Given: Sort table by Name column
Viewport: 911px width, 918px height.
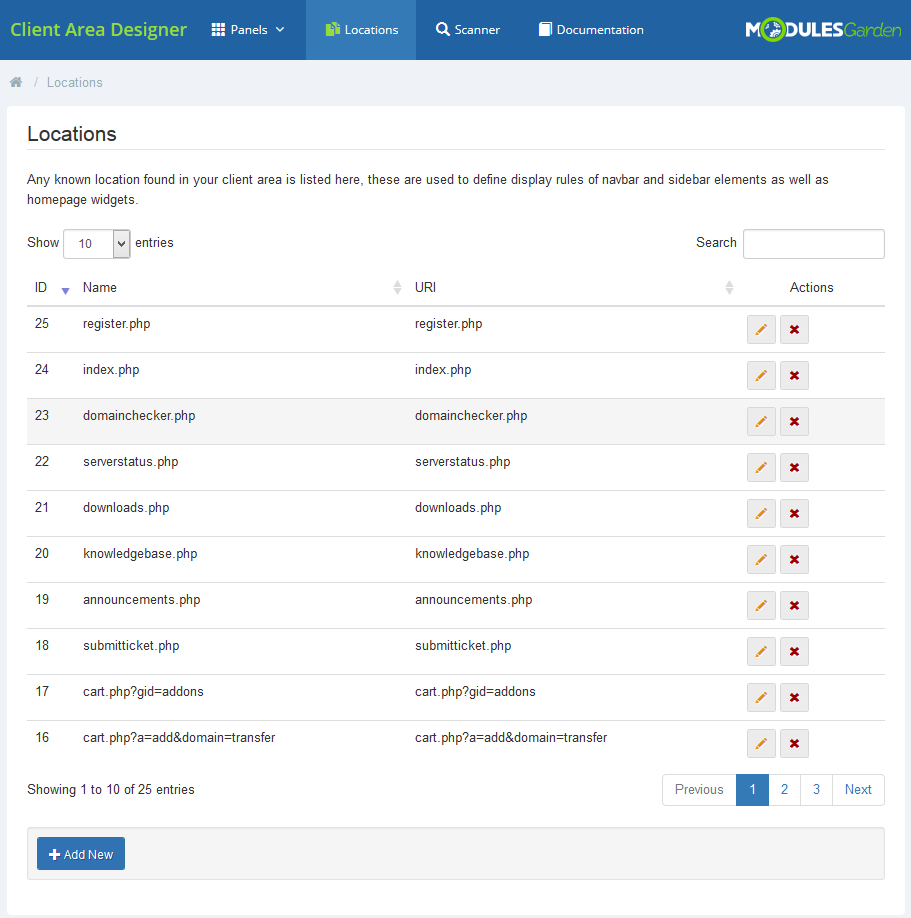Looking at the screenshot, I should coord(241,287).
